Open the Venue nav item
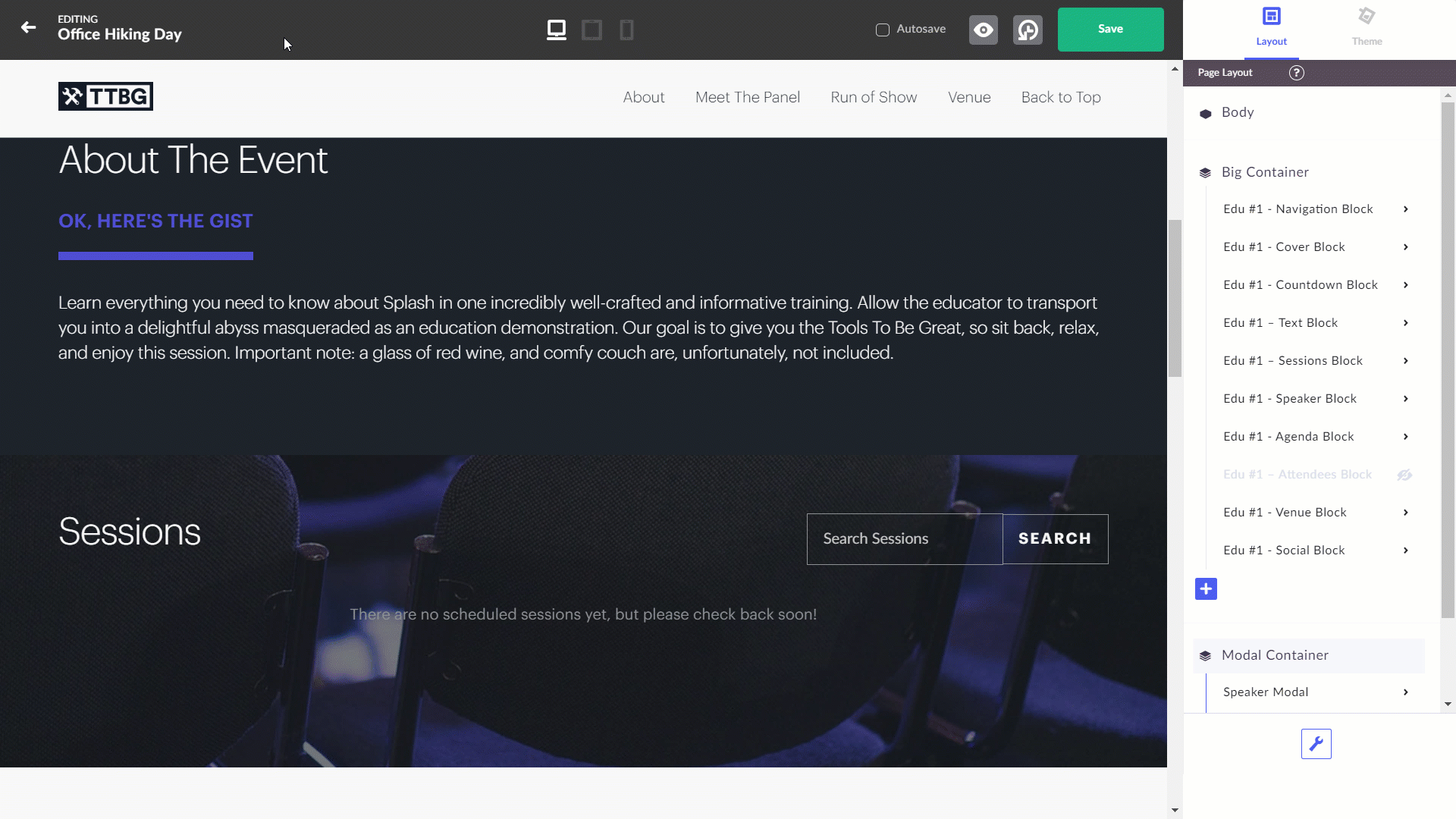This screenshot has width=1456, height=819. [x=969, y=97]
